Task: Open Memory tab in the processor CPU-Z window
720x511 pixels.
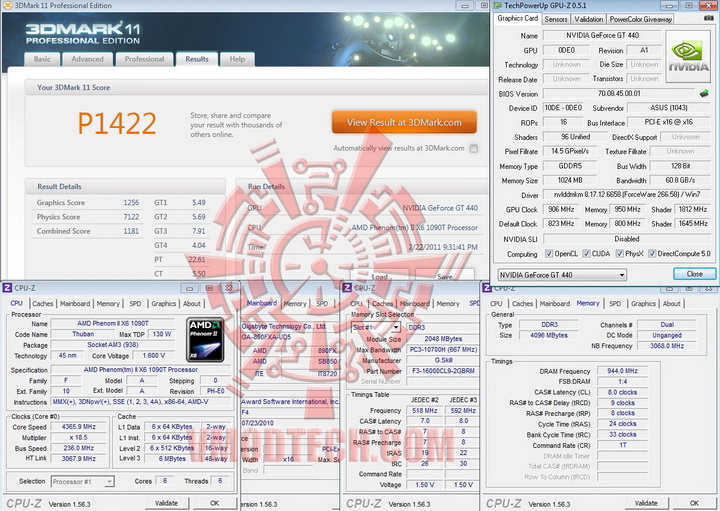Action: point(108,303)
